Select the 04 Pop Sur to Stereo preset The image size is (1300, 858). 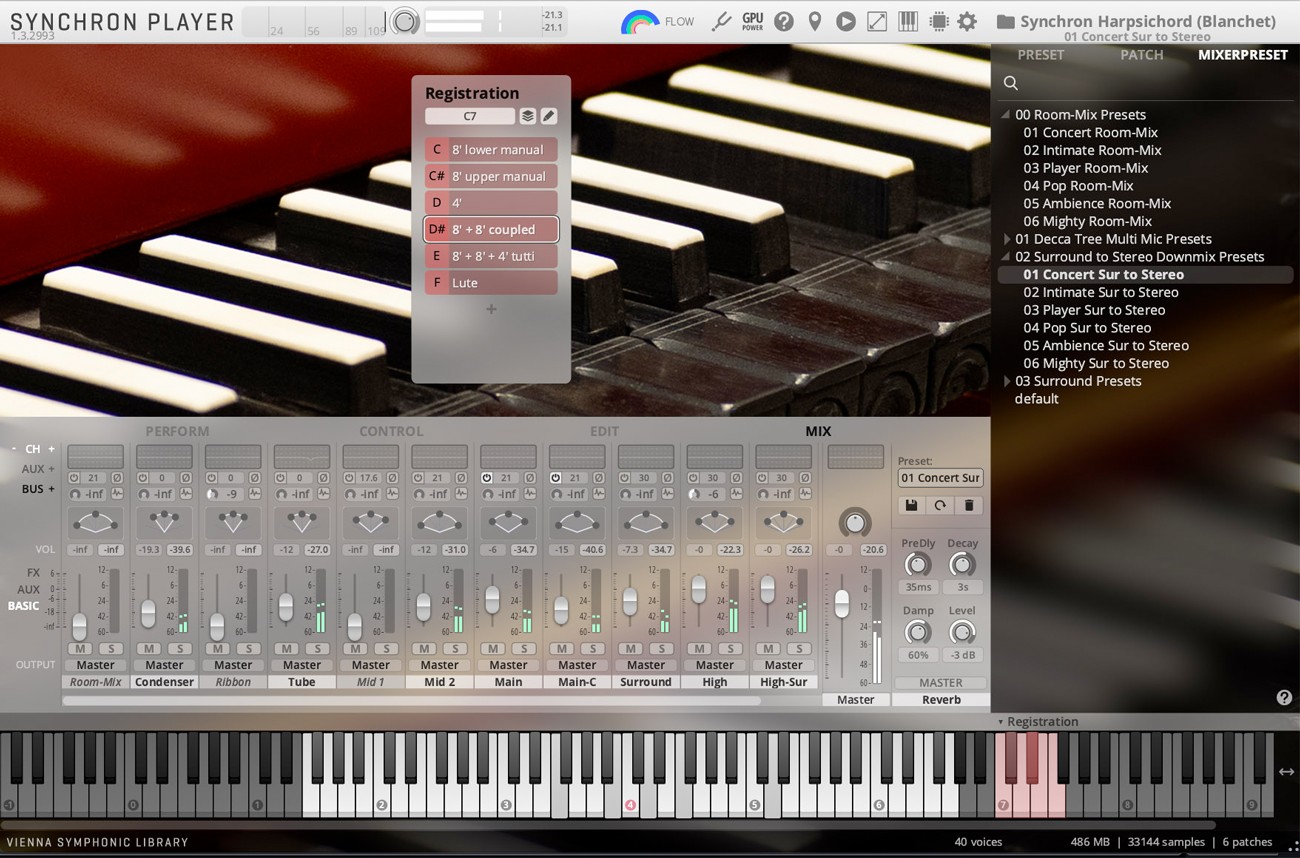1086,327
